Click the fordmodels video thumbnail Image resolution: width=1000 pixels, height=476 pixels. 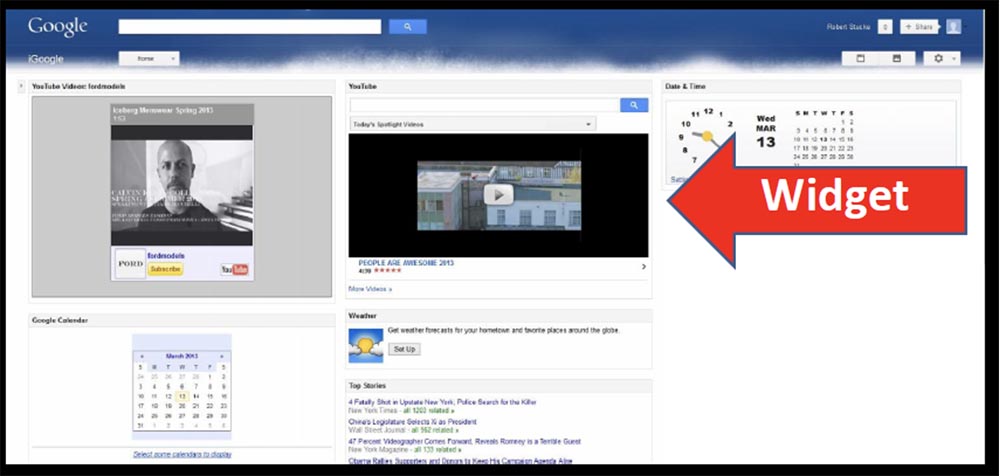pyautogui.click(x=182, y=185)
